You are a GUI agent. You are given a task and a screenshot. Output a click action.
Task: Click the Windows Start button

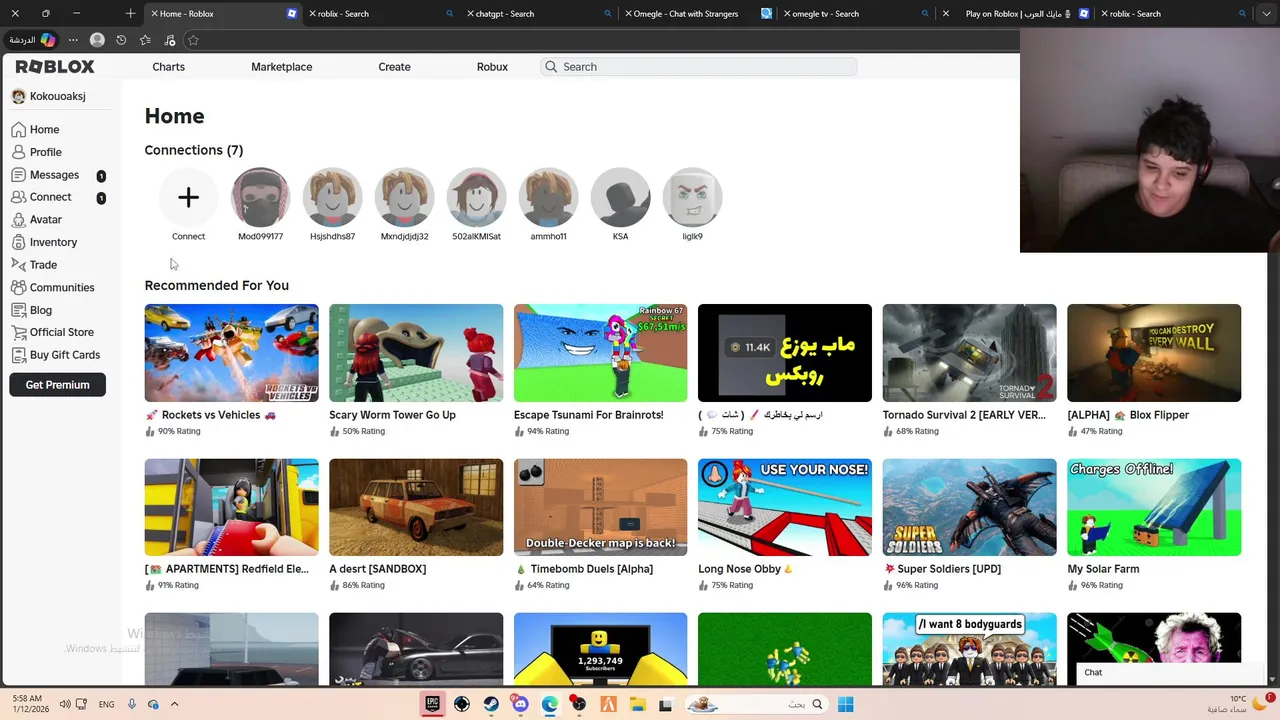pyautogui.click(x=845, y=704)
